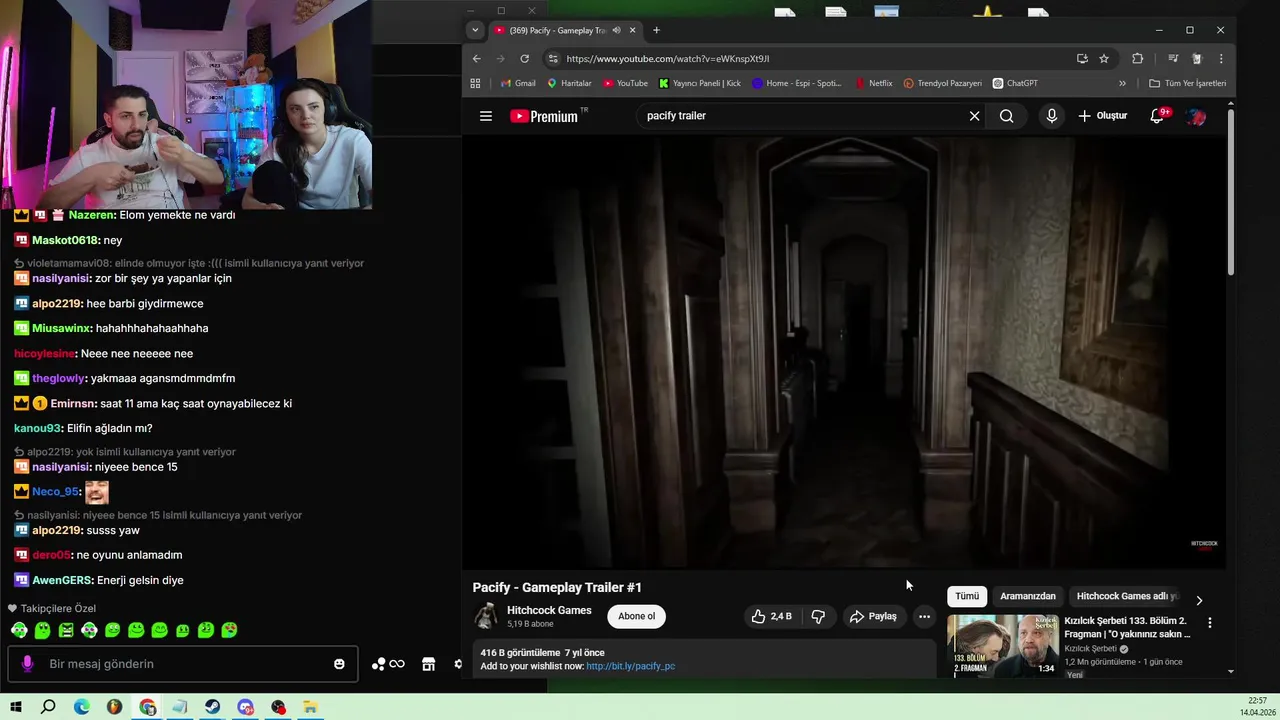
Task: Open the Yayıncı Paneli Kick bookmark
Action: 700,84
